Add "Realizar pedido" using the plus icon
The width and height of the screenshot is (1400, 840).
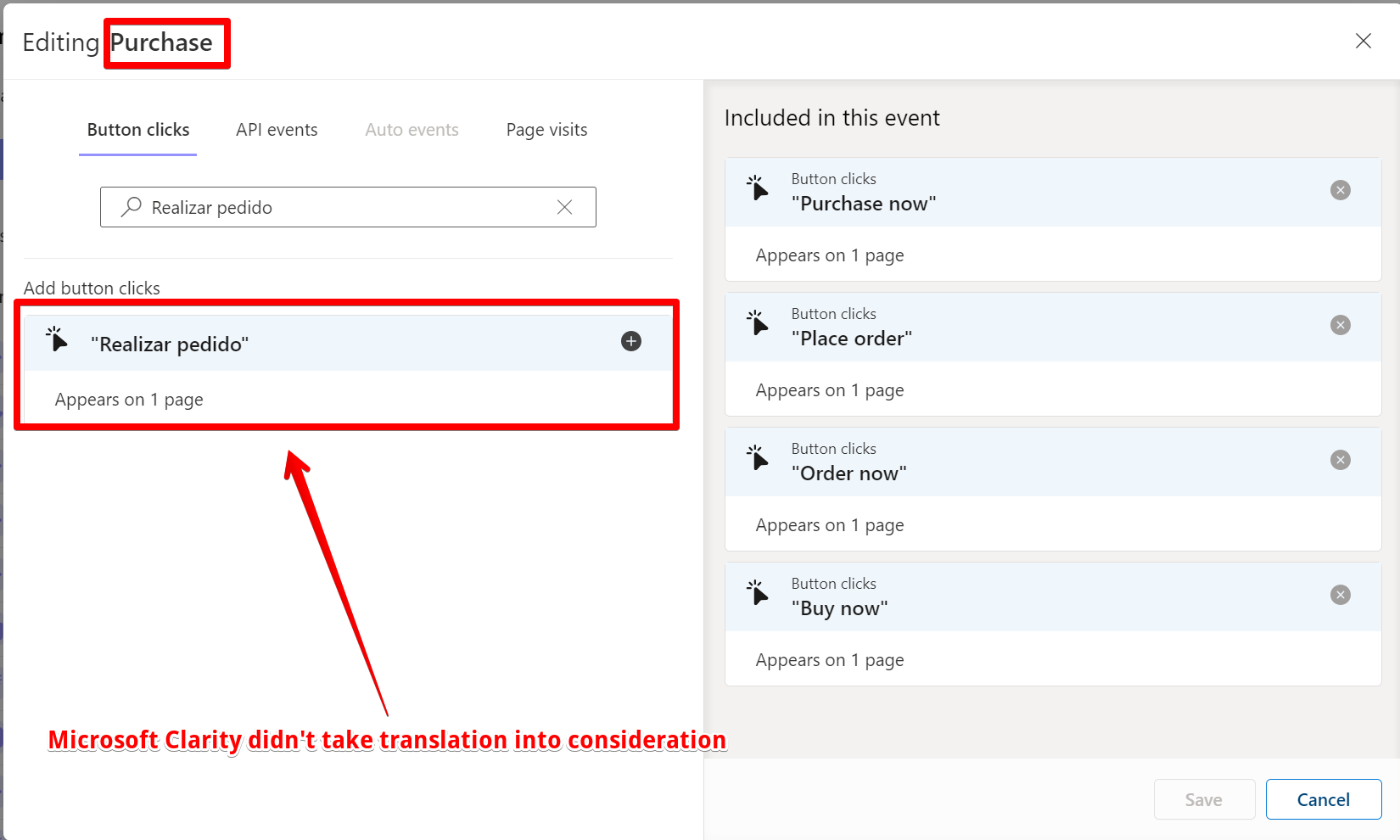[x=630, y=341]
